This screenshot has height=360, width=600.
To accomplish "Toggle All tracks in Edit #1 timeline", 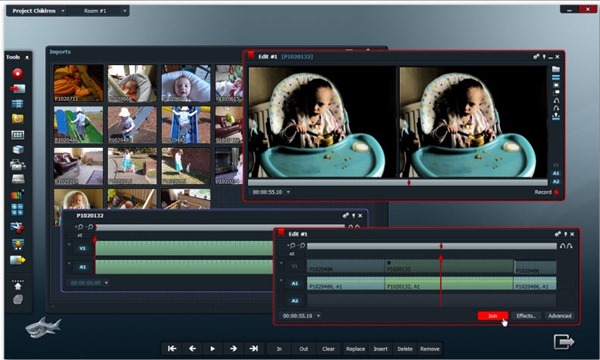I will (292, 254).
